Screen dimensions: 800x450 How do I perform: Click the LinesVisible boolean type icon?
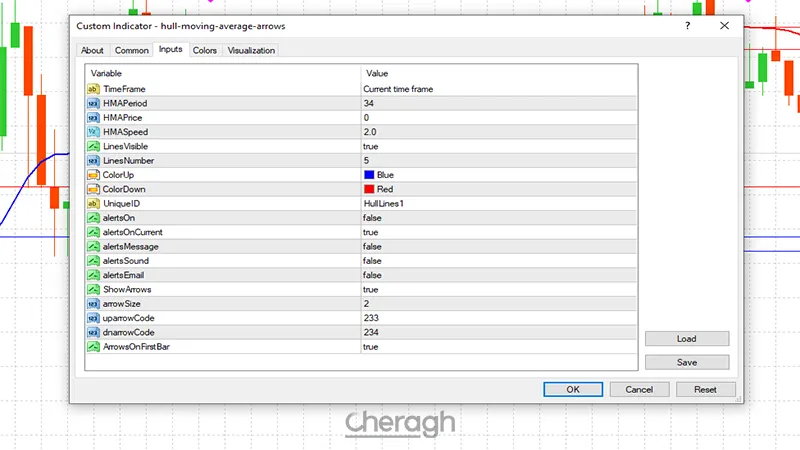(93, 146)
